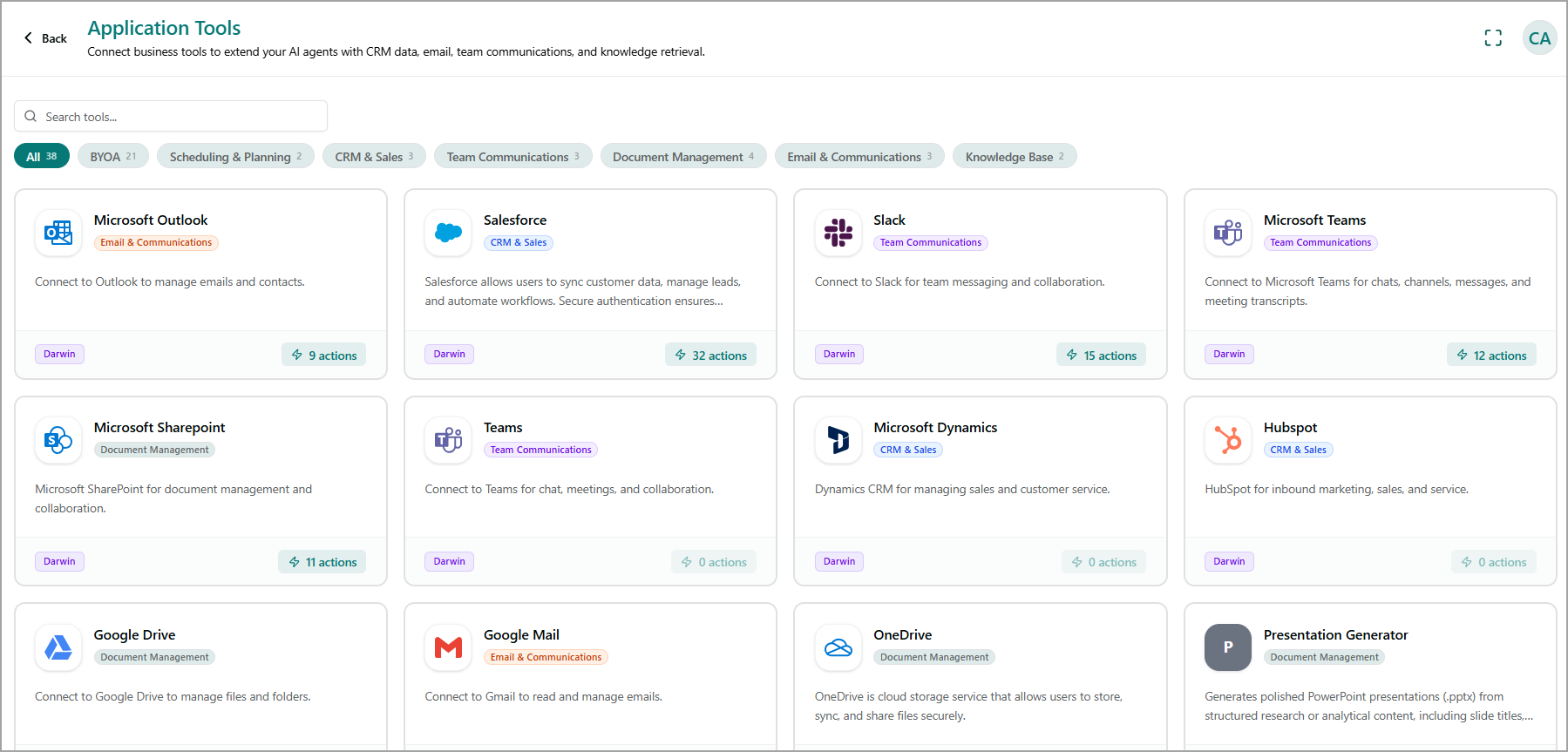The width and height of the screenshot is (1568, 752).
Task: Open the OneDrive card title
Action: click(902, 635)
